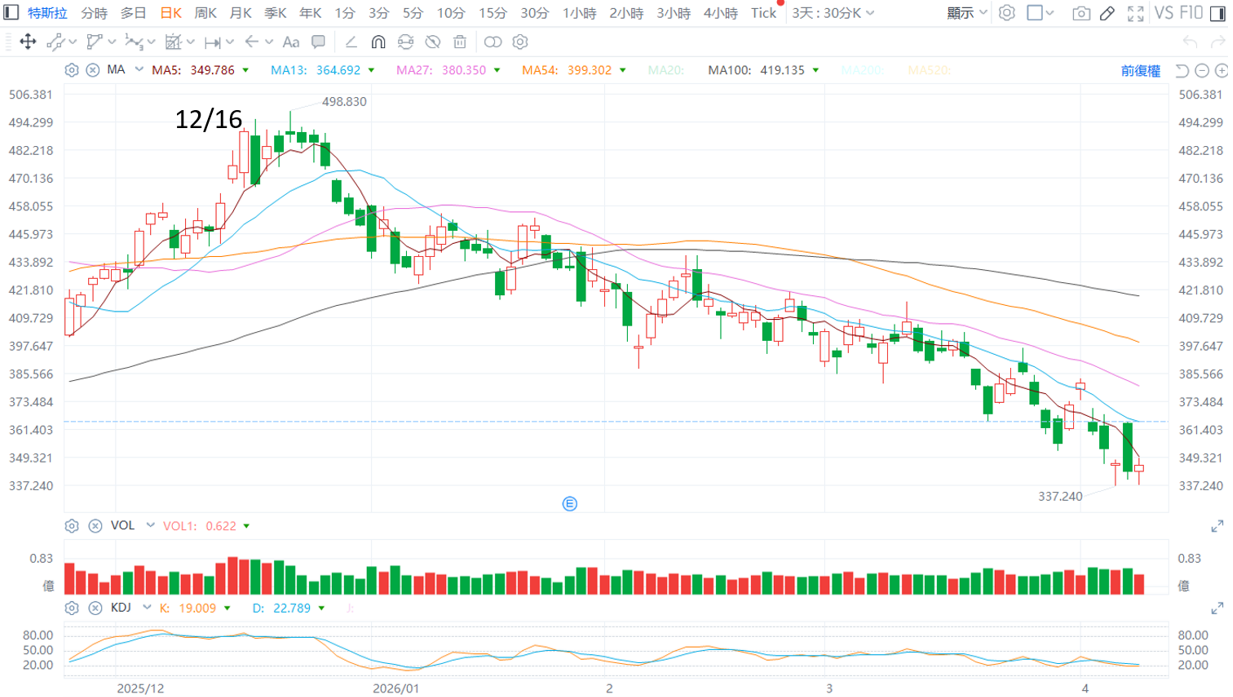Remove the MA indicator with its X icon
The height and width of the screenshot is (697, 1233).
(x=93, y=70)
